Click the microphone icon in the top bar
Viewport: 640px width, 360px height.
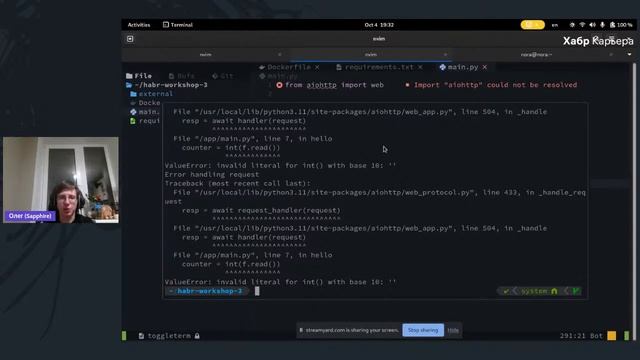click(602, 25)
